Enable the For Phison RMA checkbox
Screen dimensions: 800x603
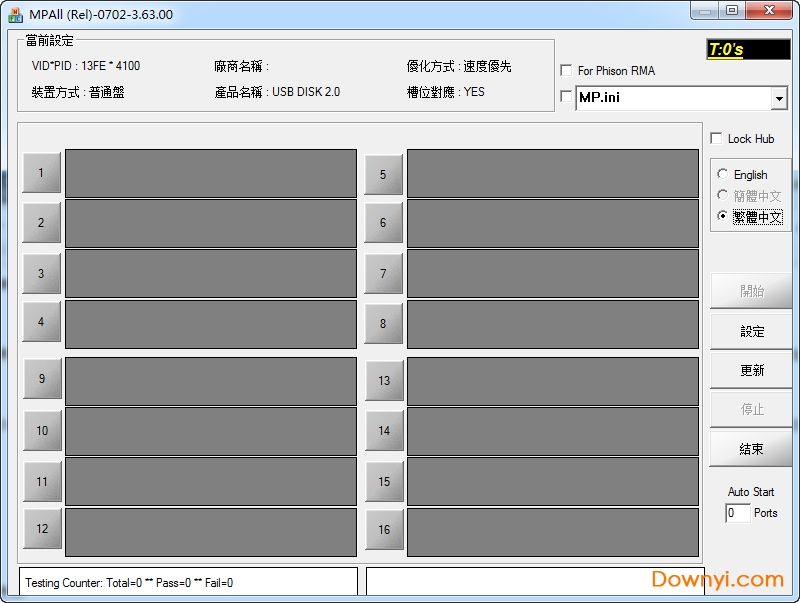pyautogui.click(x=567, y=71)
